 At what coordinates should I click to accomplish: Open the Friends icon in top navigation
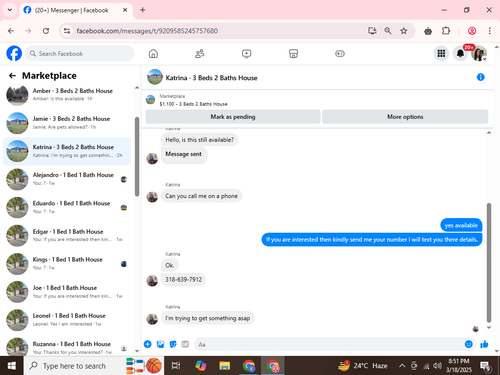(x=200, y=53)
